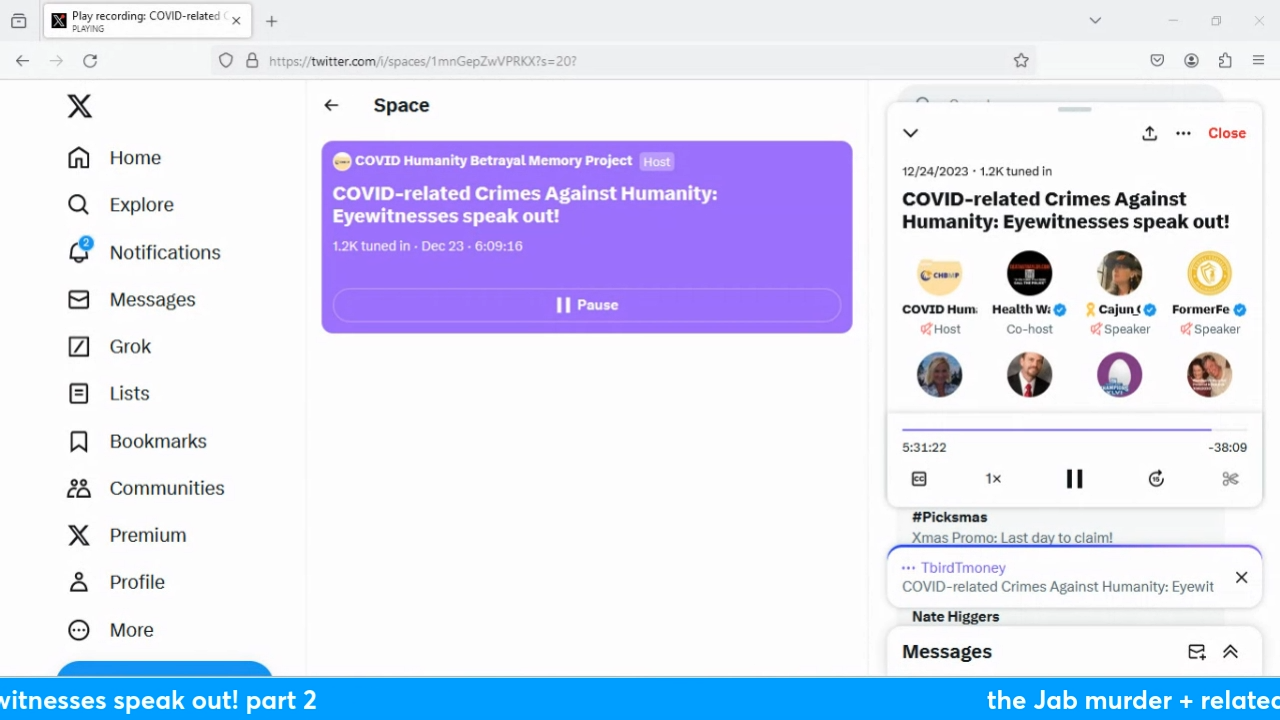
Task: Open the three-dot more options in Space panel
Action: 1183,133
